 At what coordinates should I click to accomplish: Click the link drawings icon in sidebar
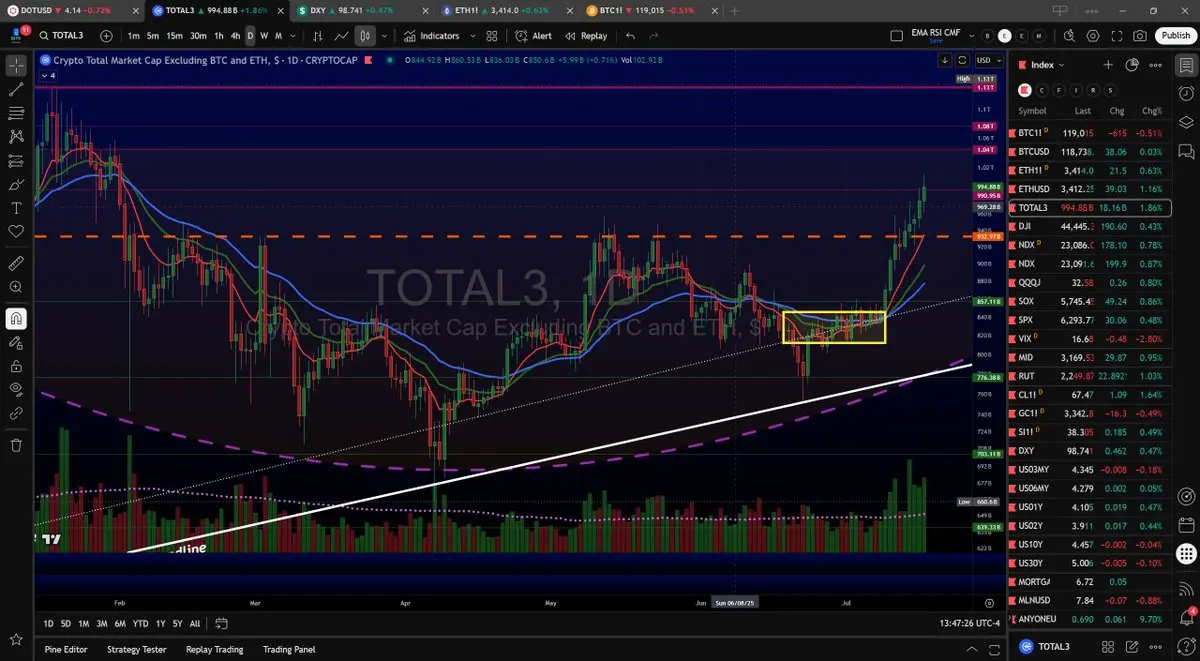pyautogui.click(x=16, y=412)
